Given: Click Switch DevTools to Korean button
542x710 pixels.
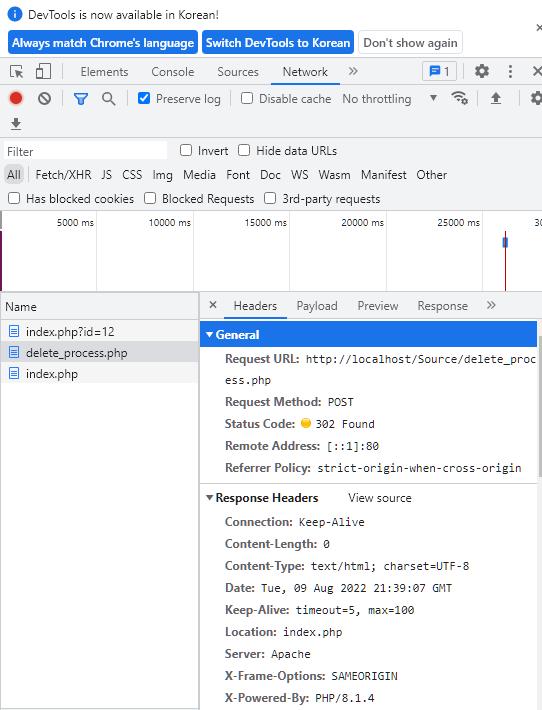Looking at the screenshot, I should (x=278, y=43).
